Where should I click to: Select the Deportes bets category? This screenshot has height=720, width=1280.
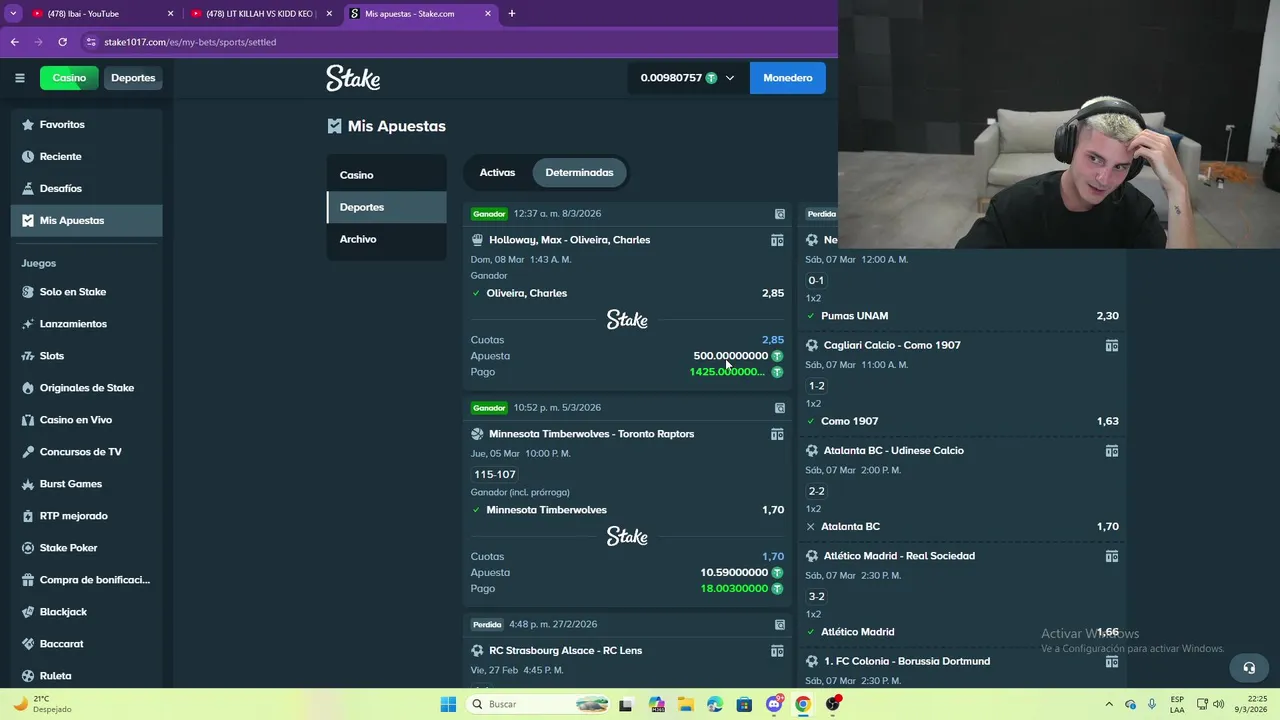386,207
